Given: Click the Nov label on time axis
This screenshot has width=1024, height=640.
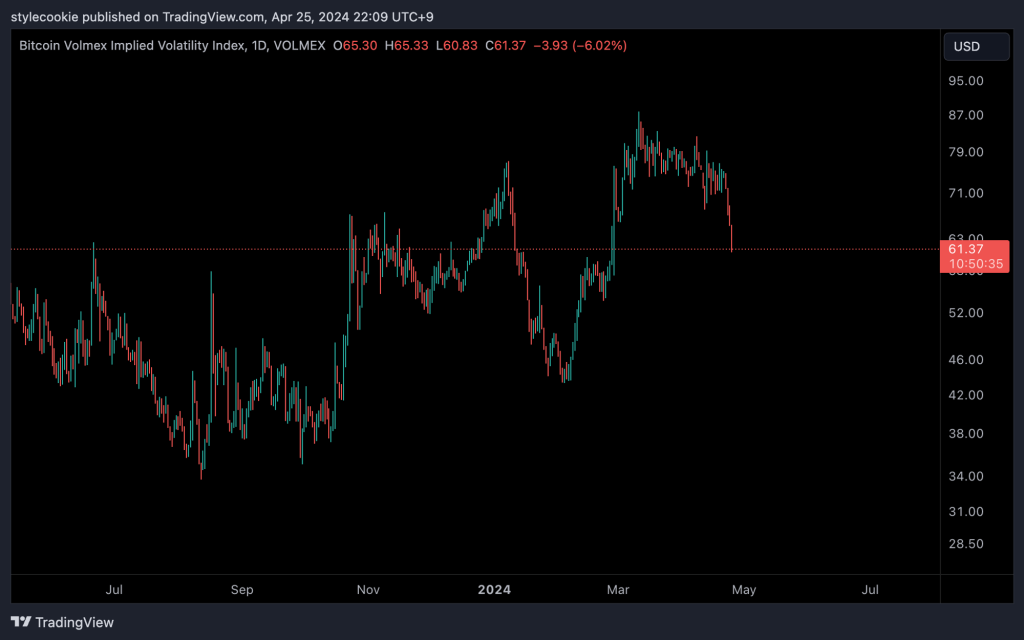Looking at the screenshot, I should (368, 590).
